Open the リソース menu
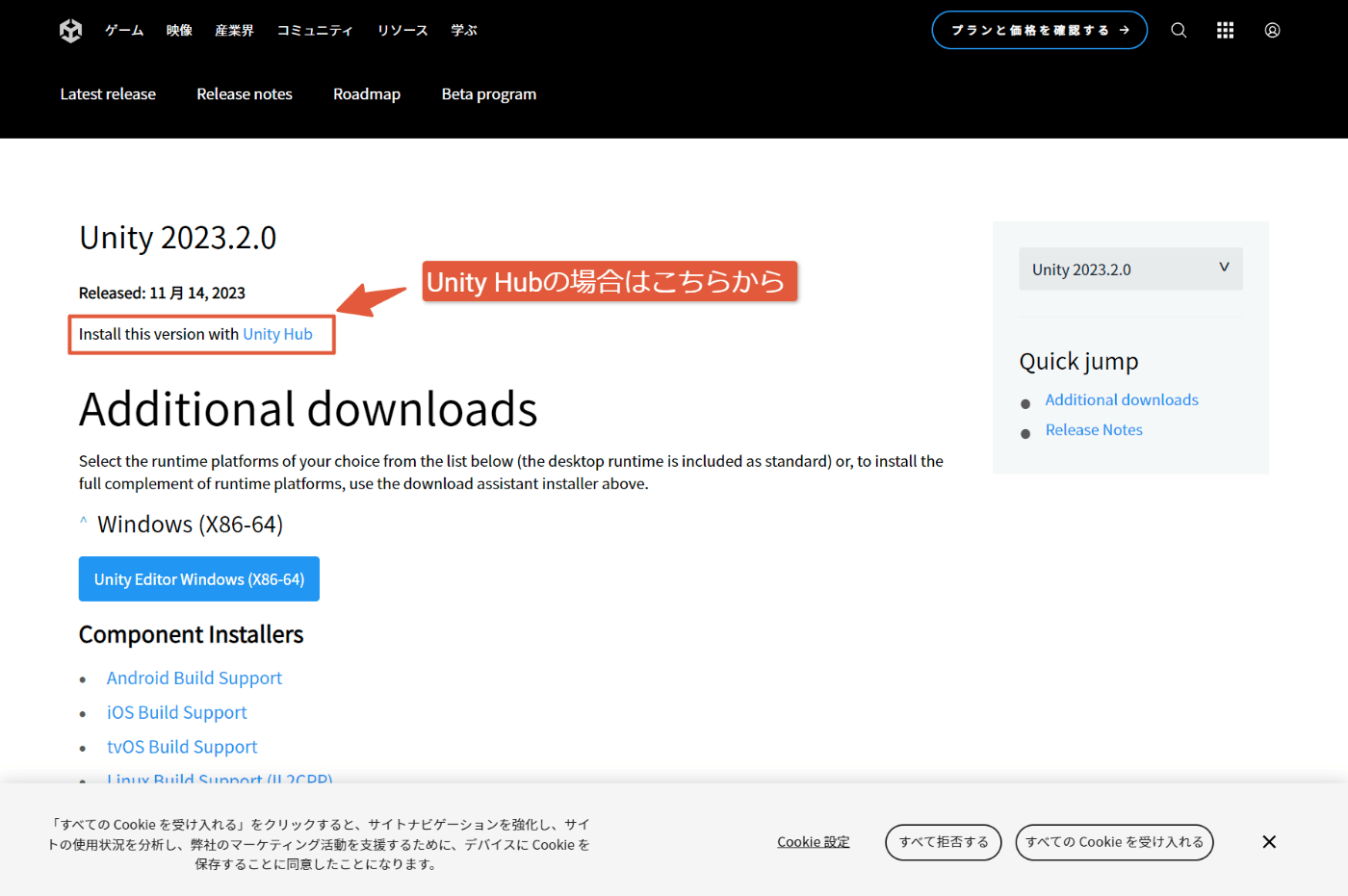Image resolution: width=1348 pixels, height=896 pixels. (x=402, y=31)
